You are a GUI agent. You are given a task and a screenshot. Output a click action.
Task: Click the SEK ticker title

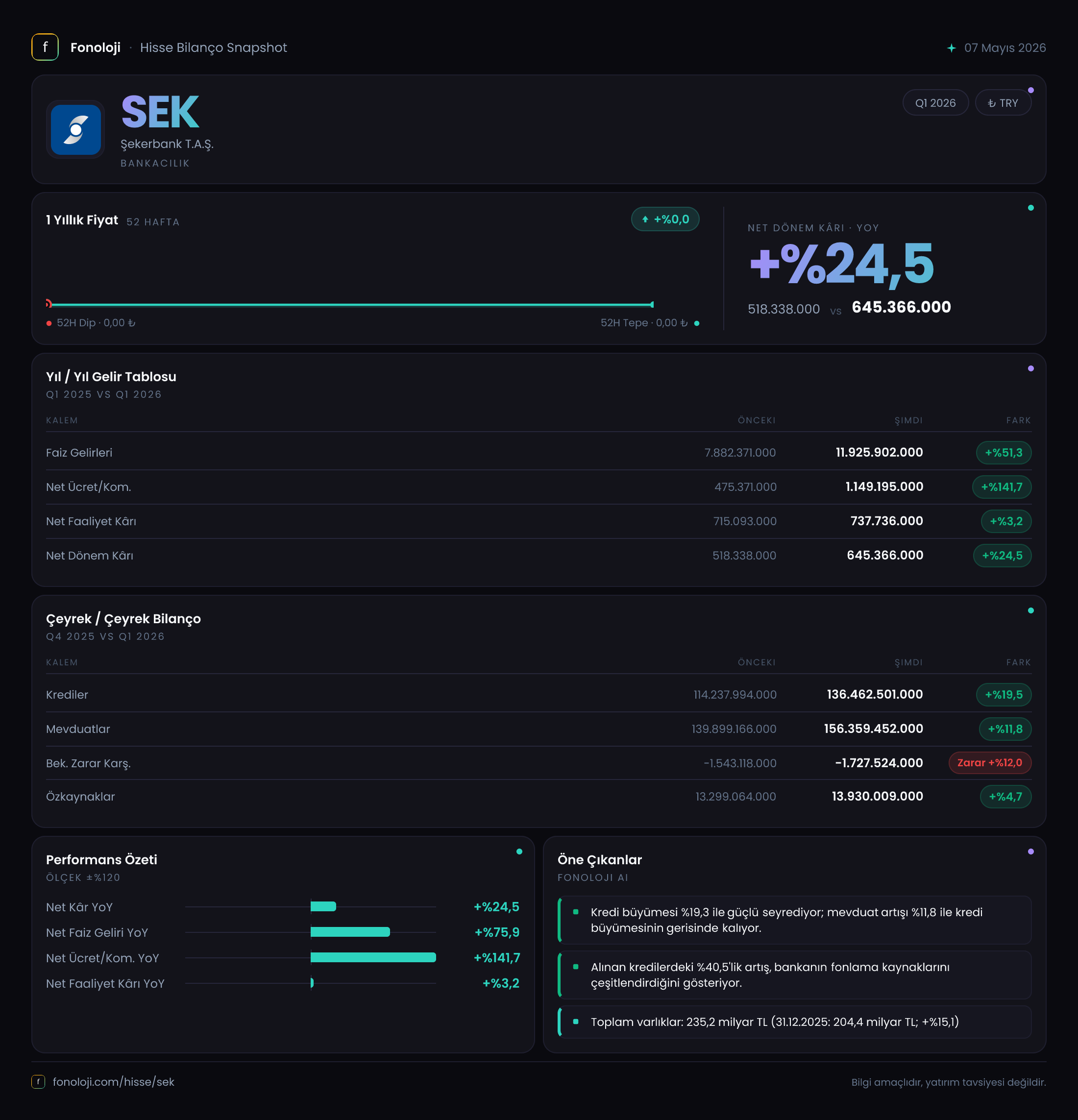pyautogui.click(x=160, y=112)
